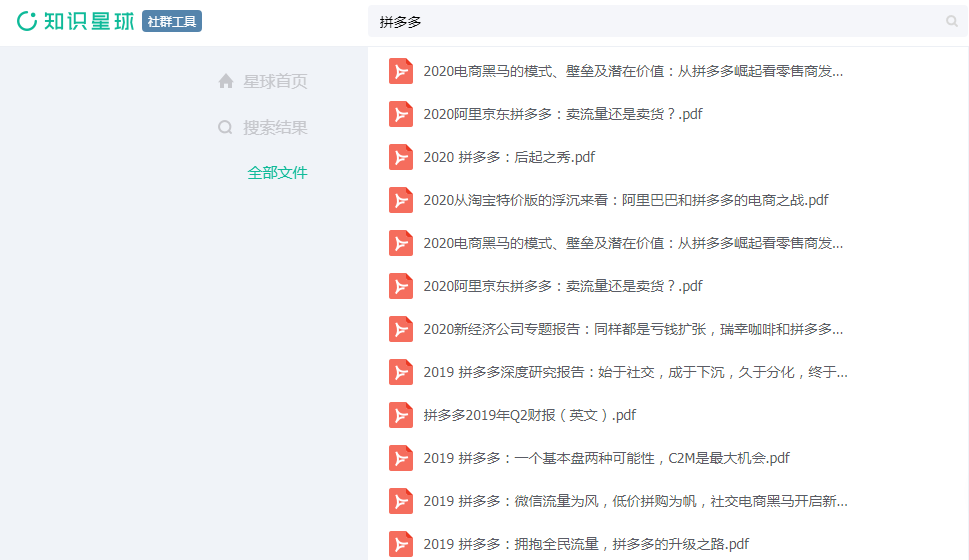Image resolution: width=969 pixels, height=560 pixels.
Task: Open 2020从淘宝特价版的浮沉来看 file
Action: 625,200
